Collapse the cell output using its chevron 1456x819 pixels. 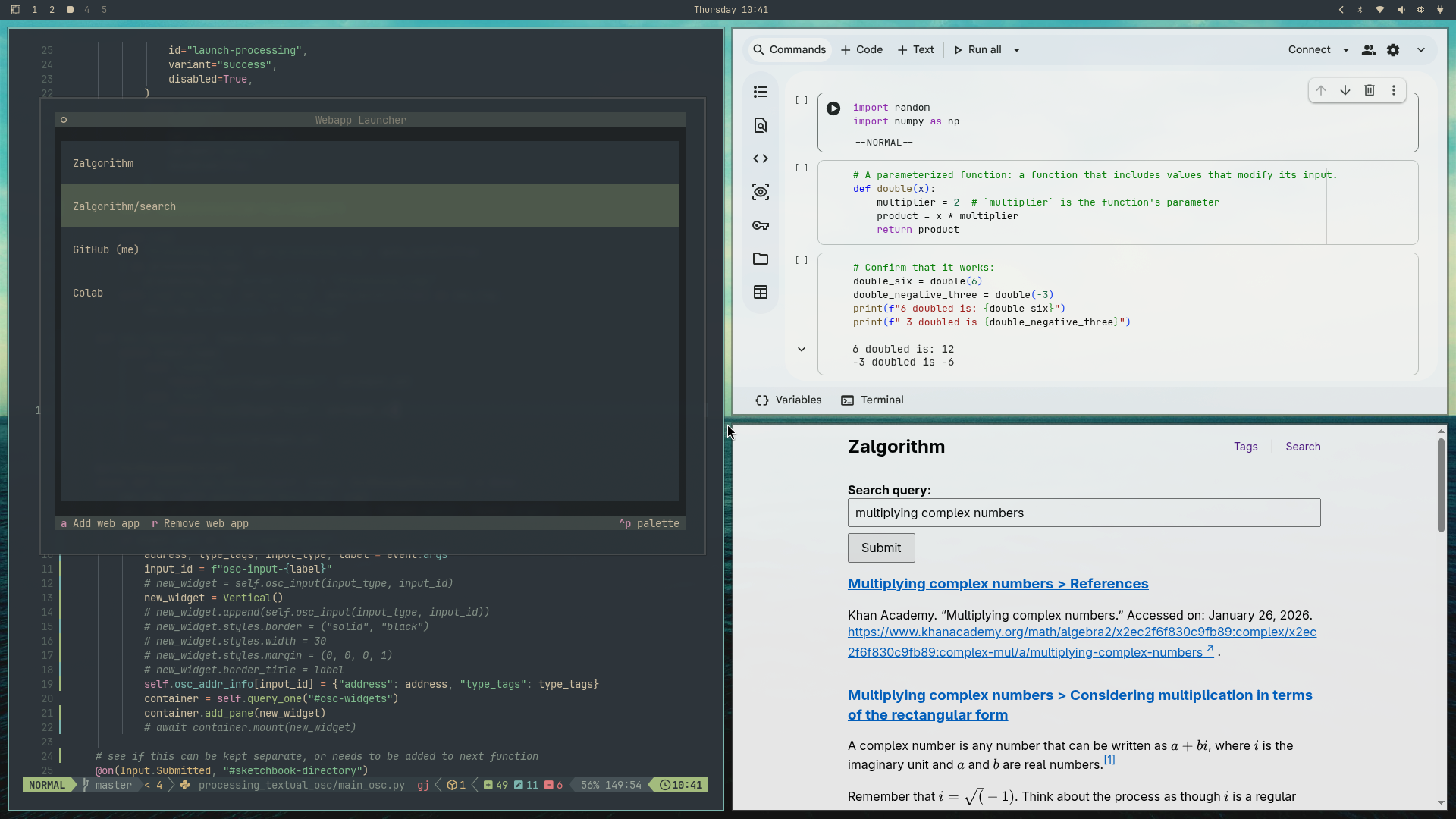(x=801, y=350)
